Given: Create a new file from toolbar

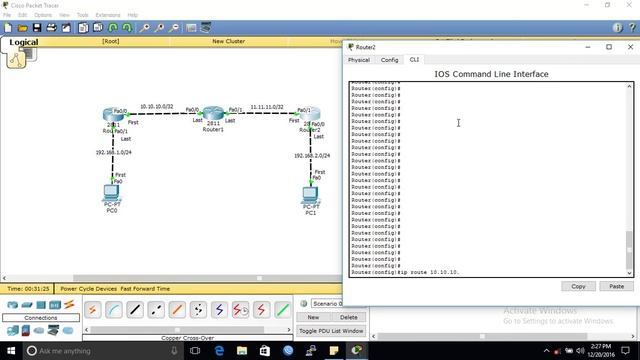Looking at the screenshot, I should 8,28.
